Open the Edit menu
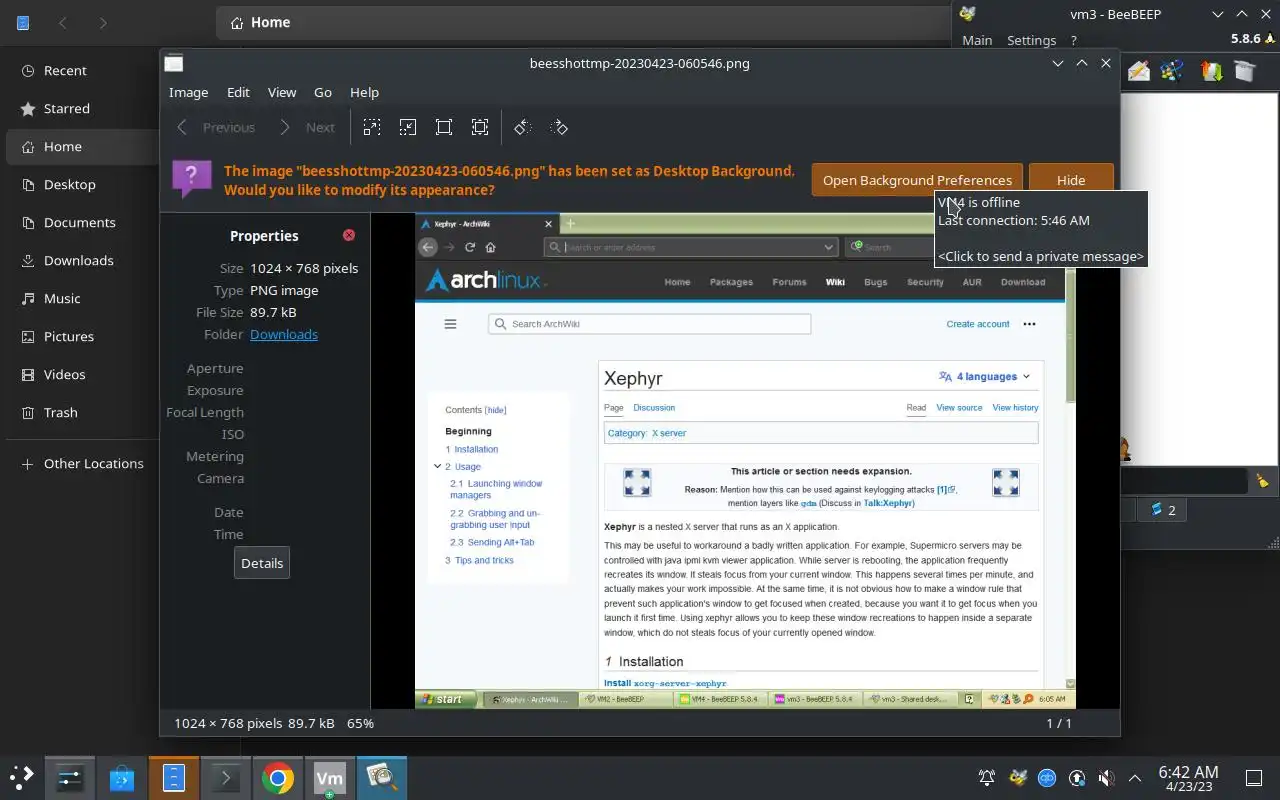This screenshot has height=800, width=1280. click(238, 92)
